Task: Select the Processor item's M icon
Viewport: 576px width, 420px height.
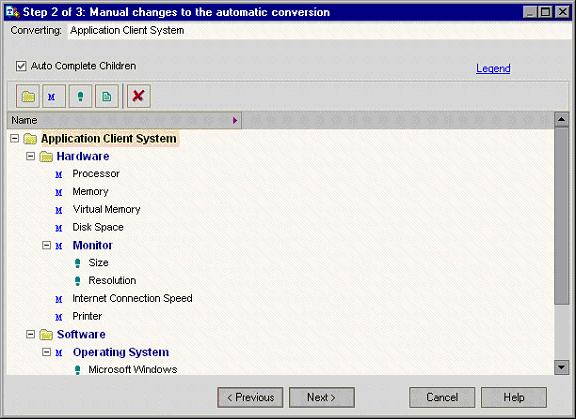Action: coord(59,174)
